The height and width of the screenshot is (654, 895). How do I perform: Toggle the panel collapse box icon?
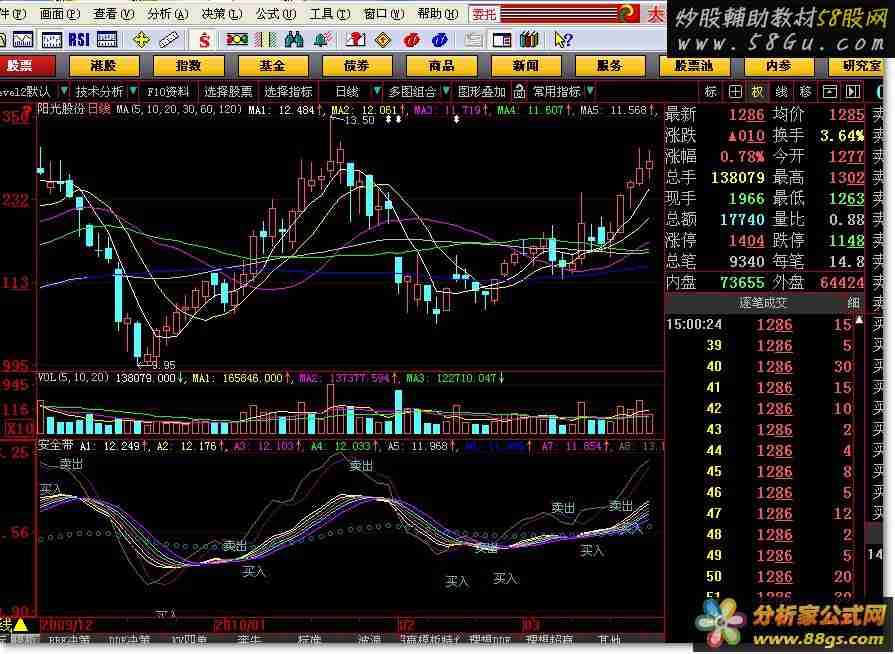(x=829, y=91)
